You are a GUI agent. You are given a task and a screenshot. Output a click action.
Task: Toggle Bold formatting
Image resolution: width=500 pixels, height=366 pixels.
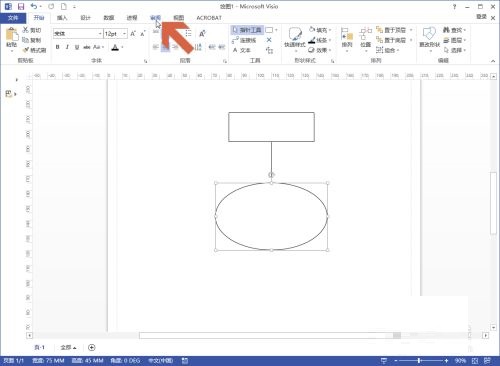coord(58,47)
